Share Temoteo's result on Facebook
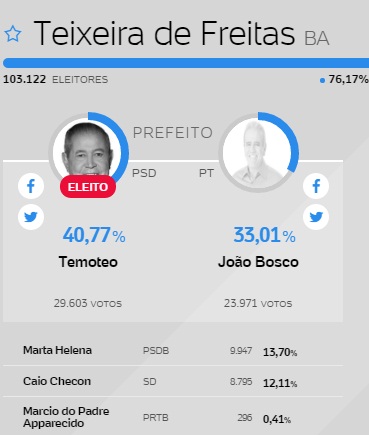The image size is (369, 435). click(x=31, y=186)
